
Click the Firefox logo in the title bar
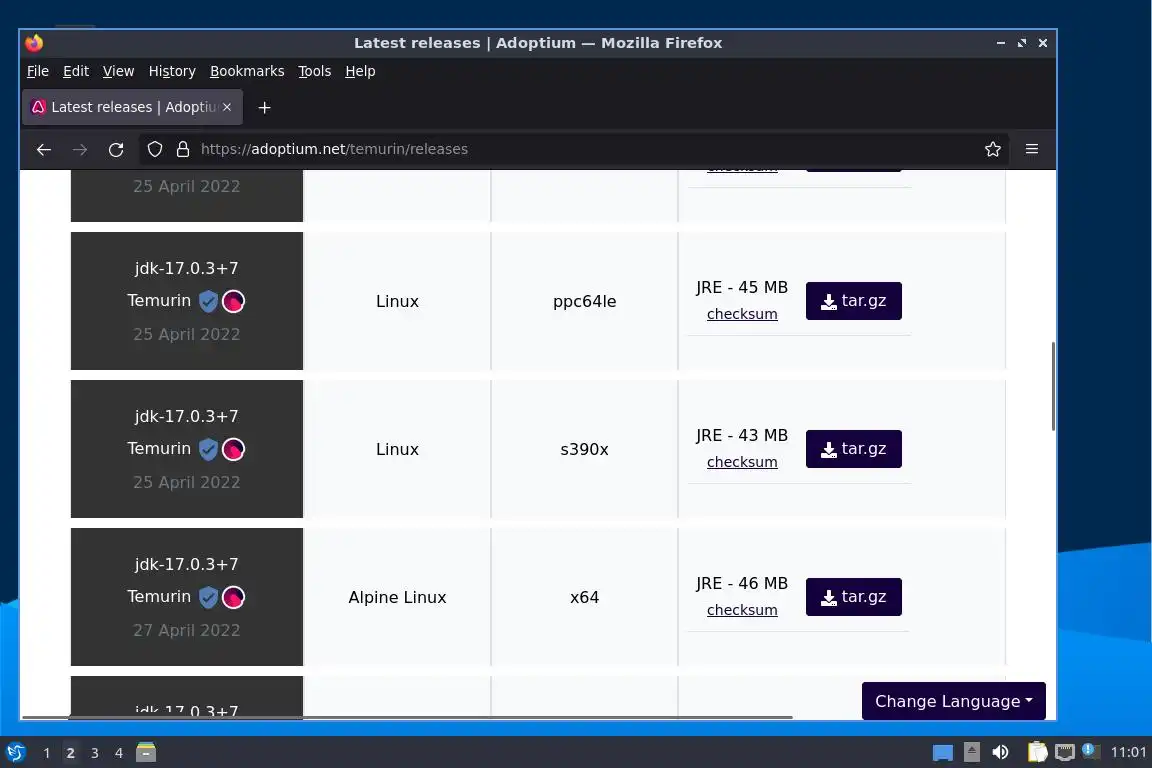34,43
